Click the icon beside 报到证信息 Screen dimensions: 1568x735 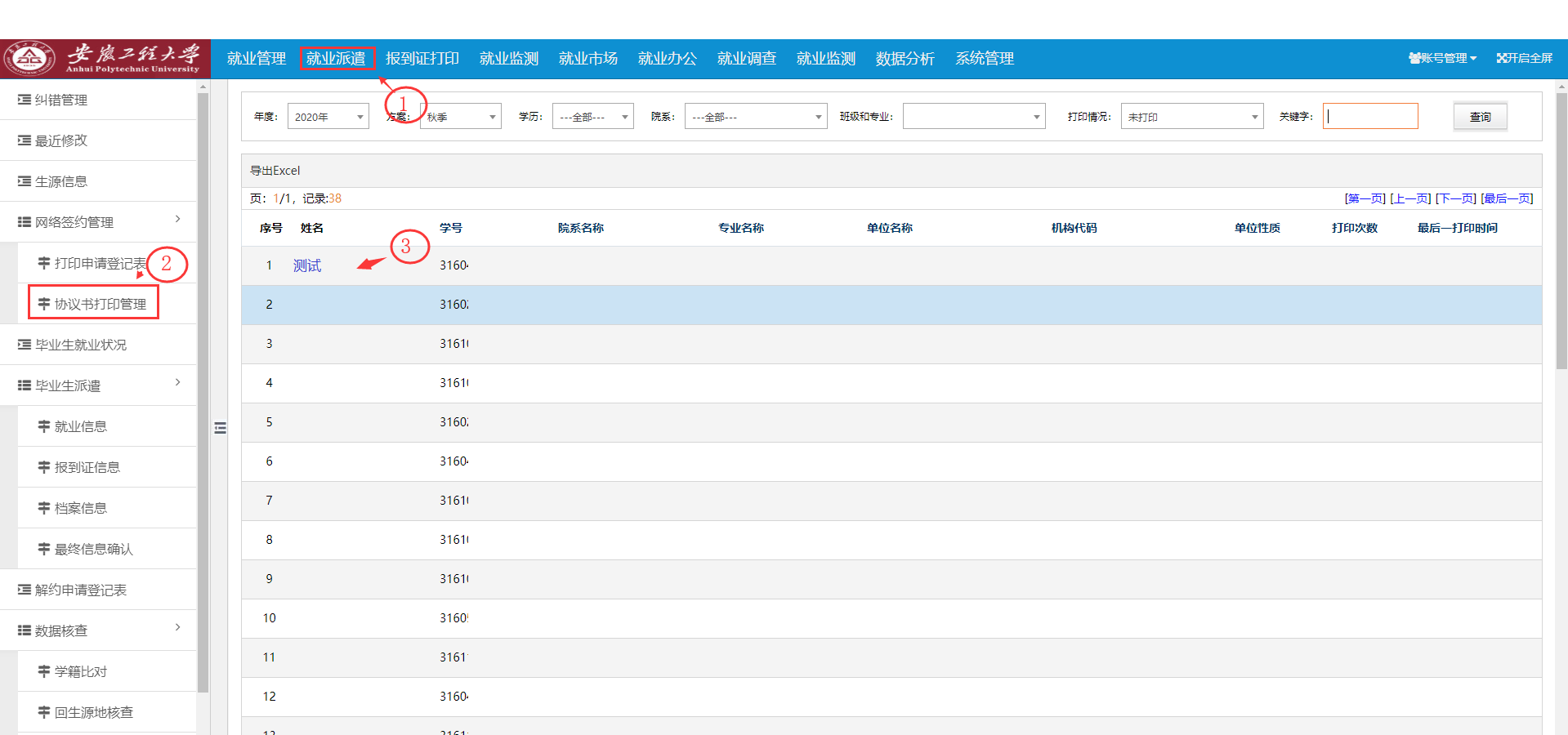pyautogui.click(x=44, y=467)
